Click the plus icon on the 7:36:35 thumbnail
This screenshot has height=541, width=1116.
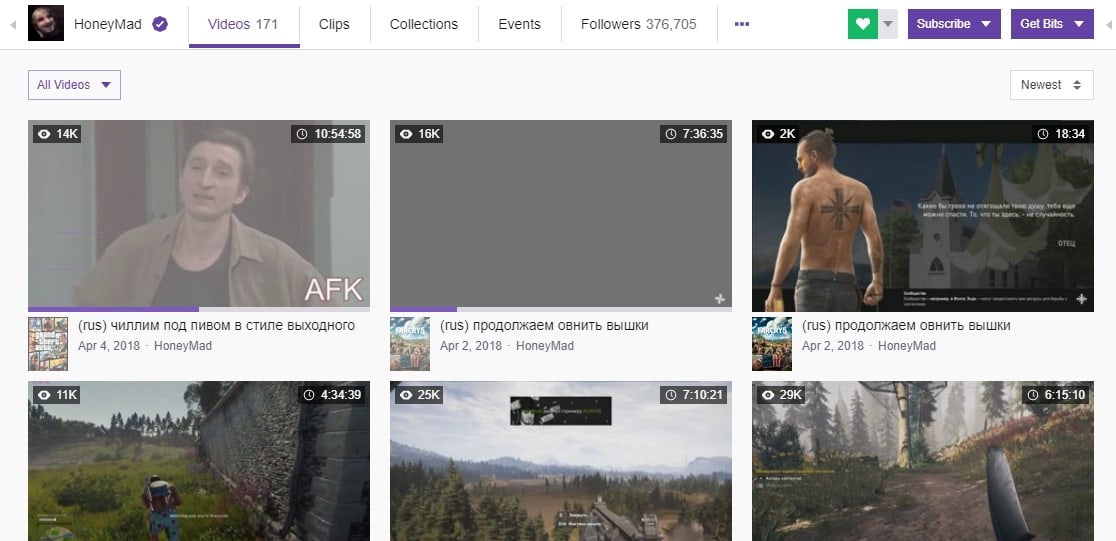click(720, 299)
